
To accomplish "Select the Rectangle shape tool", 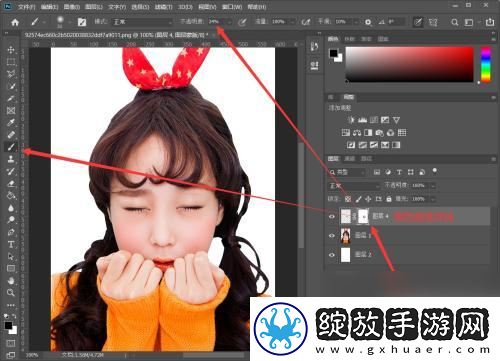I will [11, 268].
